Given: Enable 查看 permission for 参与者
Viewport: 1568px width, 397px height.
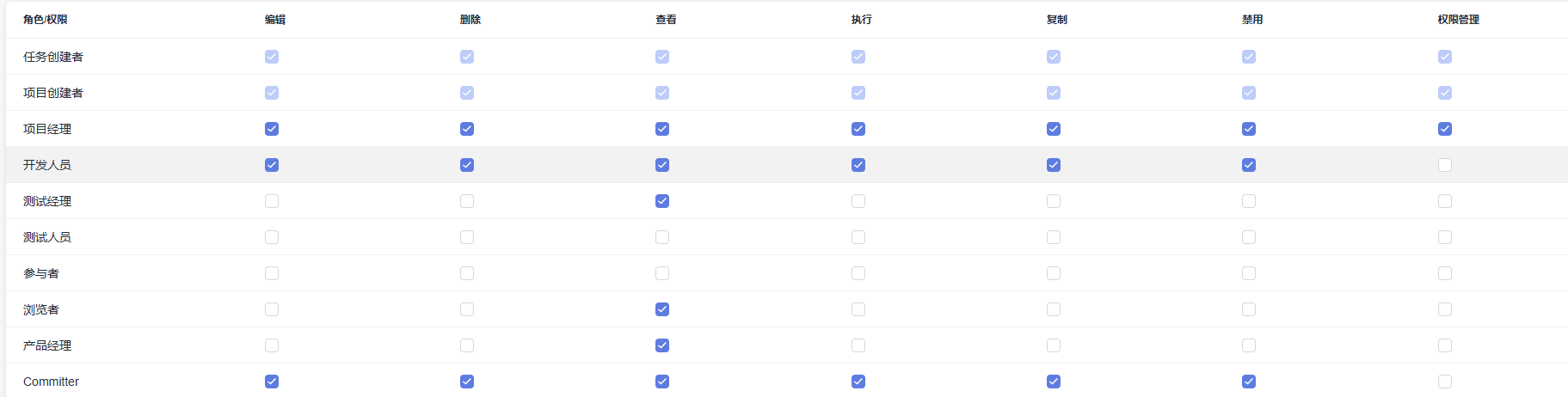Looking at the screenshot, I should (x=662, y=273).
